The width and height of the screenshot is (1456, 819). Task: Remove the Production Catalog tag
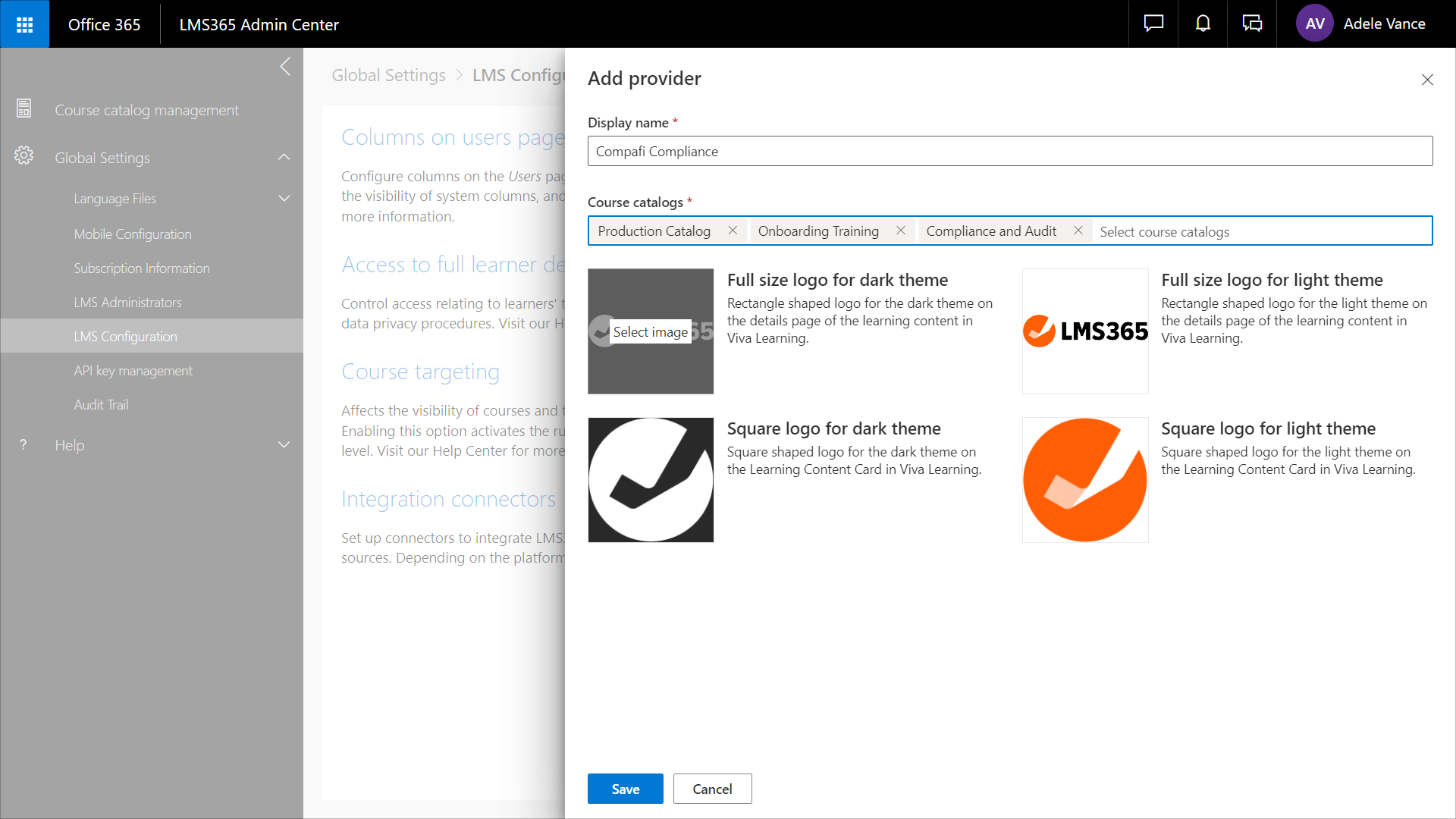733,231
